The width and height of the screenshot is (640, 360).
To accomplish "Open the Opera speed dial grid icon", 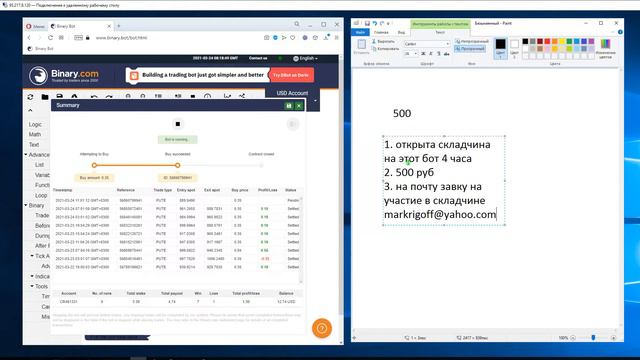I will click(x=61, y=38).
